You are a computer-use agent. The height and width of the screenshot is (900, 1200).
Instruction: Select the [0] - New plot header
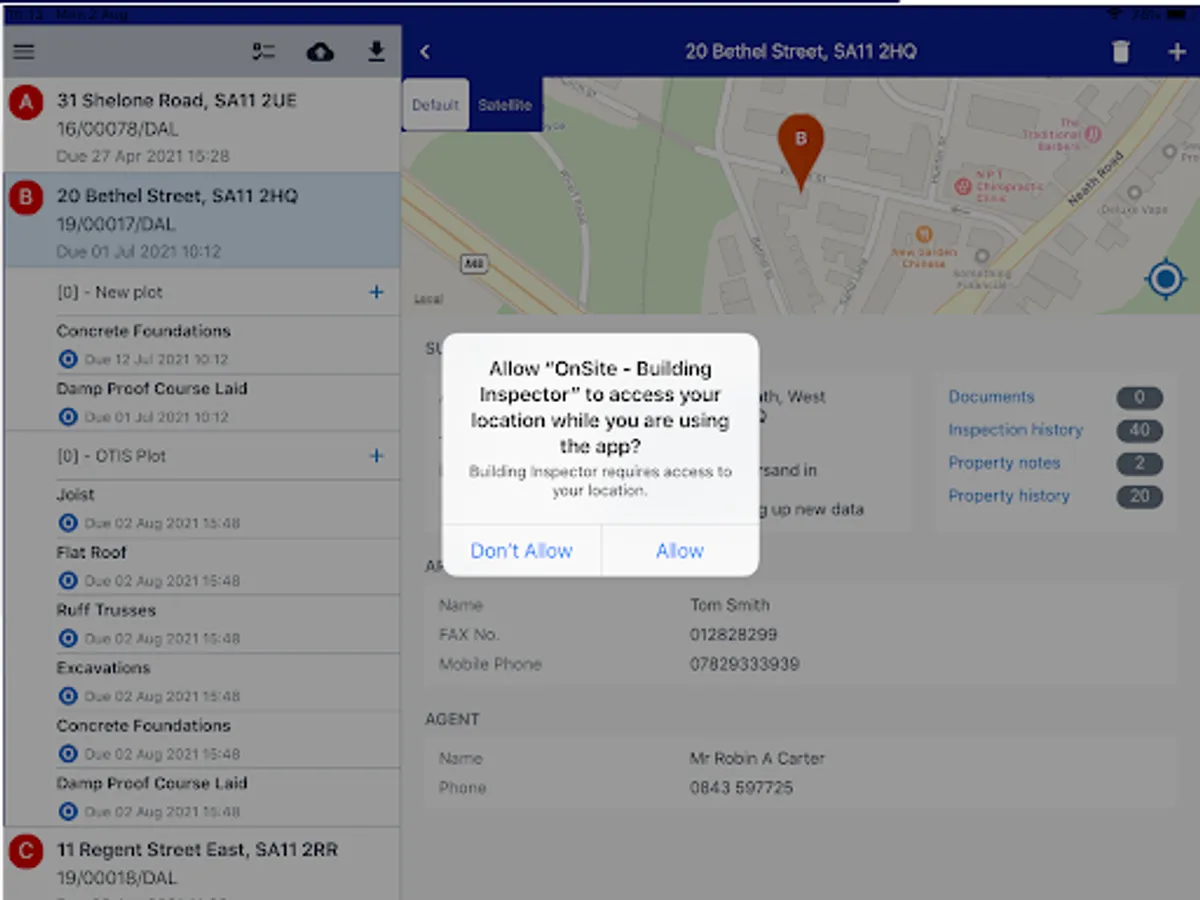pos(109,293)
